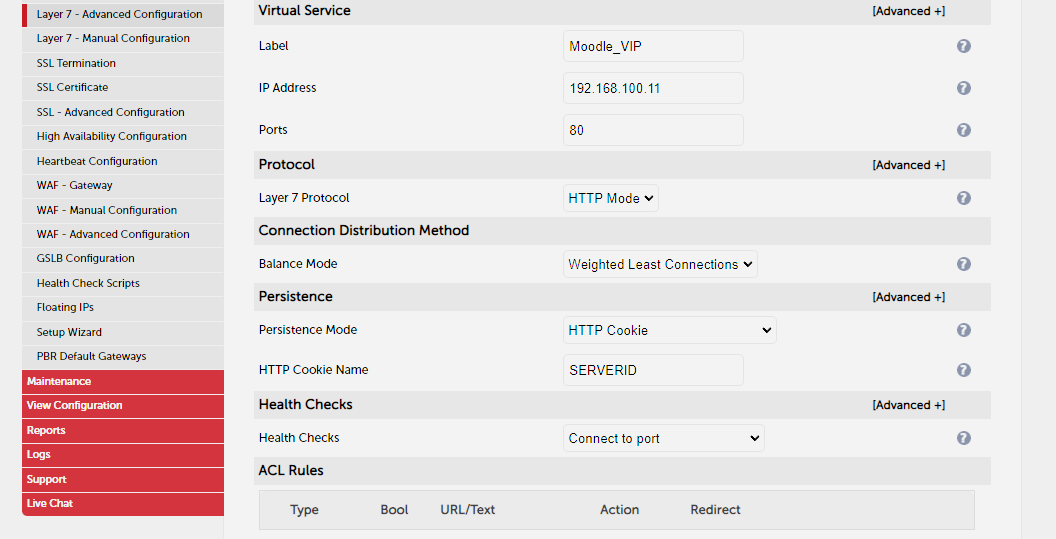Click the ACL Rules section heading
This screenshot has width=1056, height=539.
291,470
